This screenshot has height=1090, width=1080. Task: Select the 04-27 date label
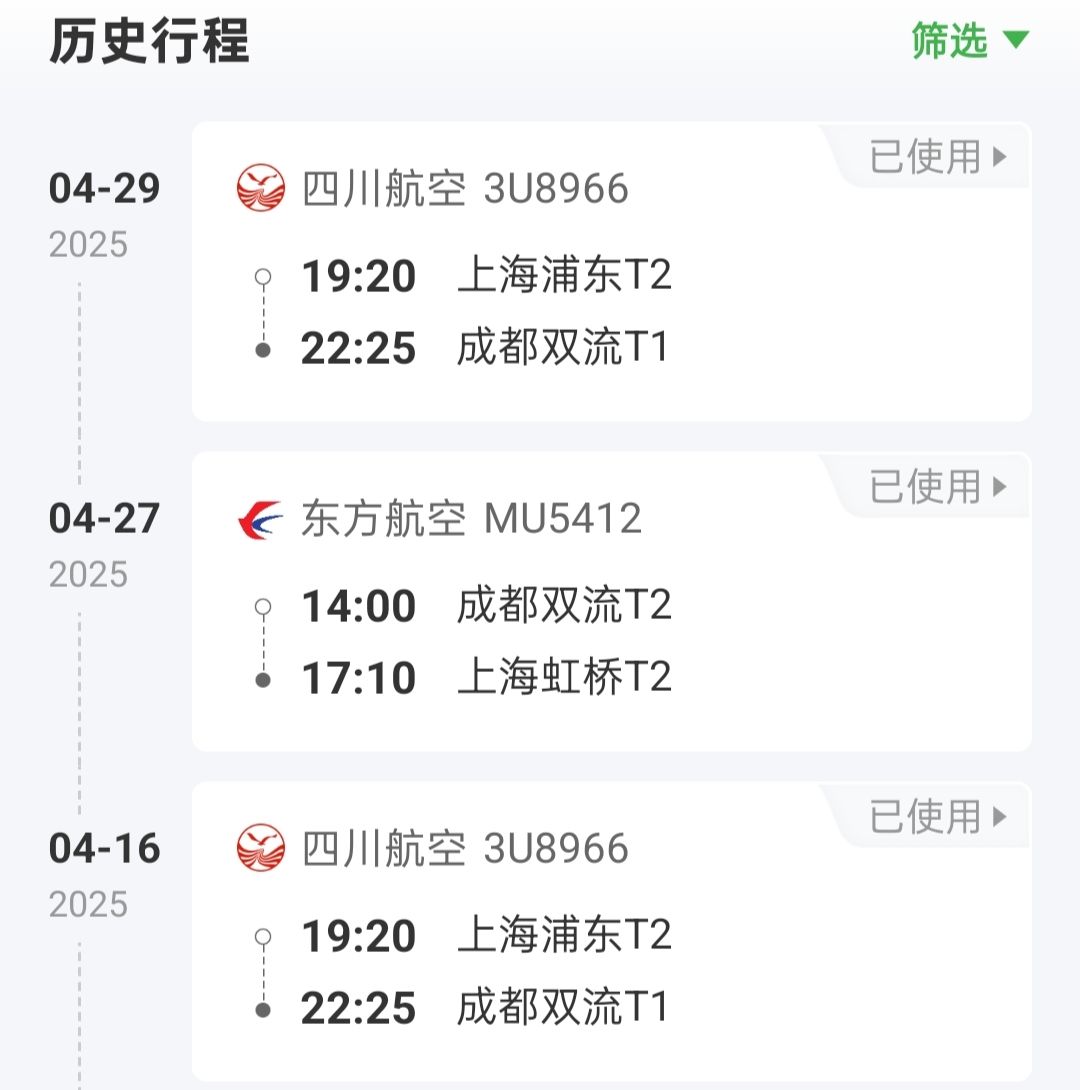(104, 519)
